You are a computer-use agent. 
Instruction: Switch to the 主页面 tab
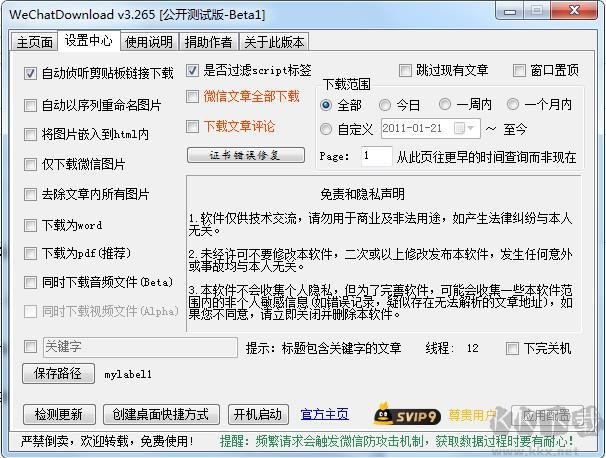[x=35, y=42]
